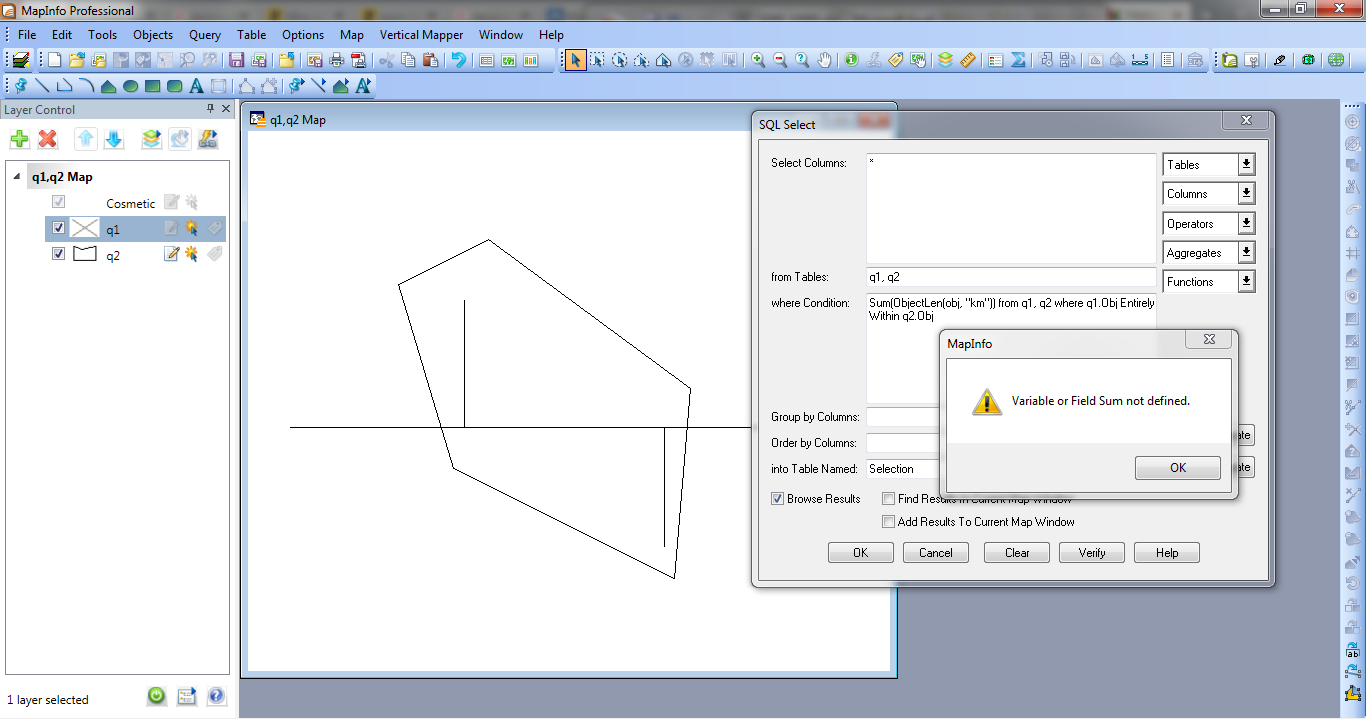Activate the Info tool icon
This screenshot has height=719, width=1366.
tap(851, 60)
